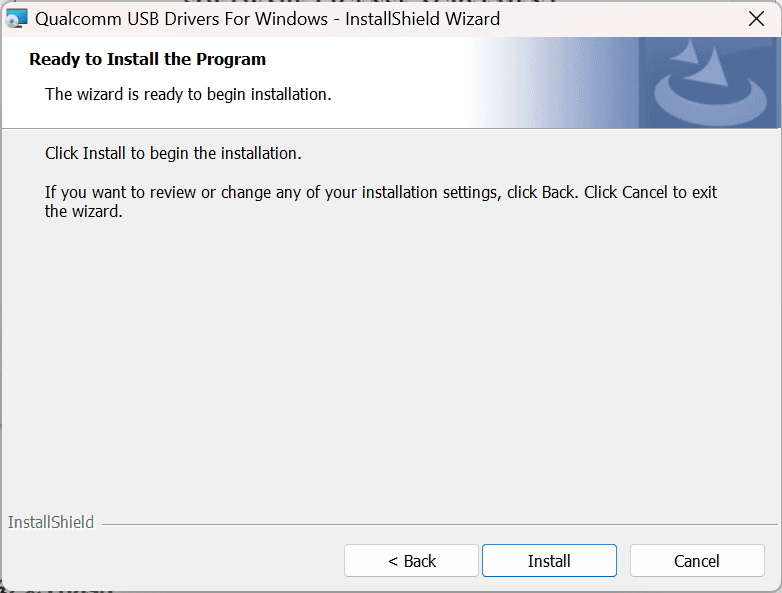This screenshot has height=593, width=782.
Task: Click the 'the wizard.' text ending the paragraph
Action: pos(83,211)
